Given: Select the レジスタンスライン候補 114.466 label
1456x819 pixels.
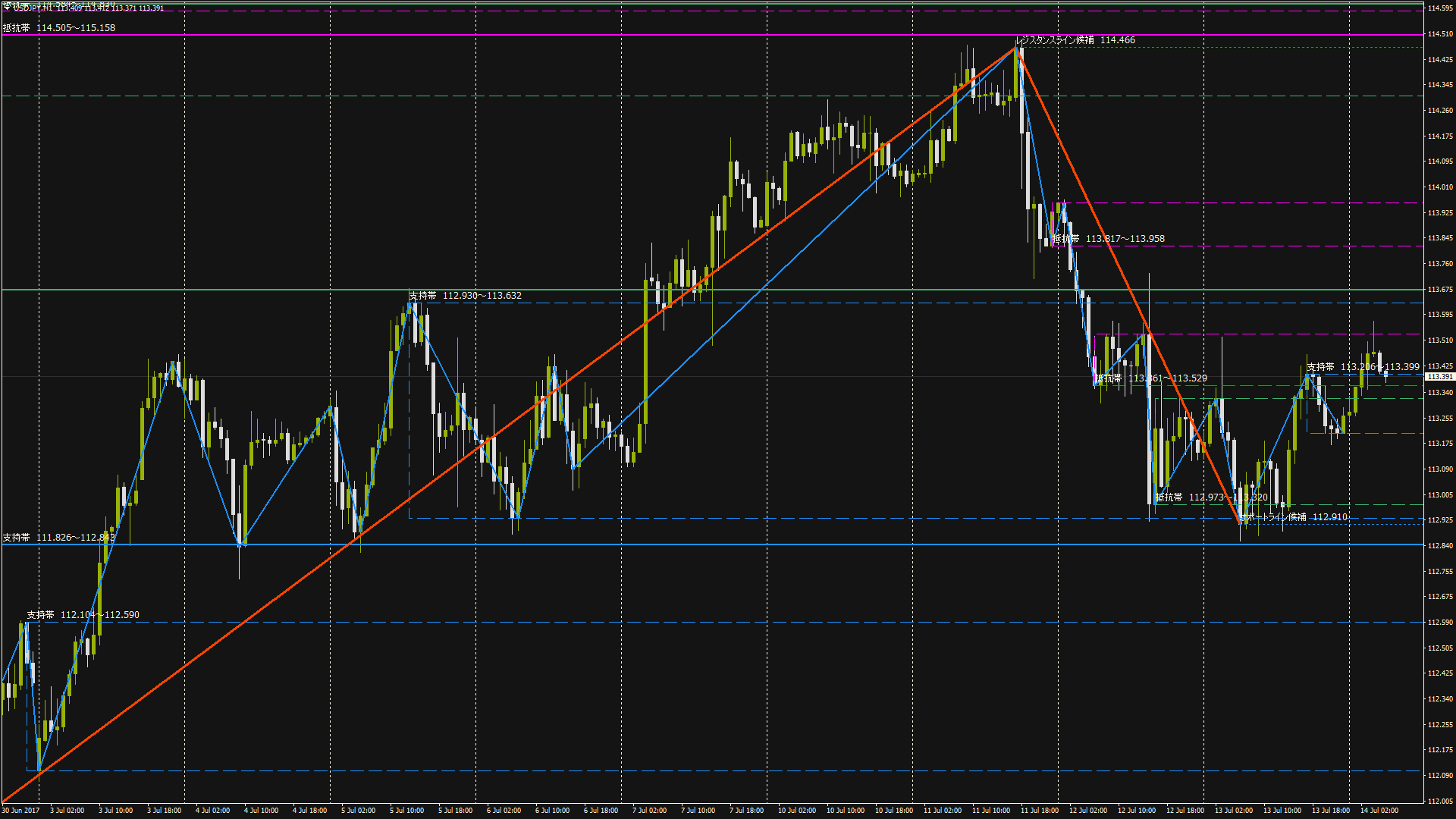Looking at the screenshot, I should pyautogui.click(x=1075, y=40).
